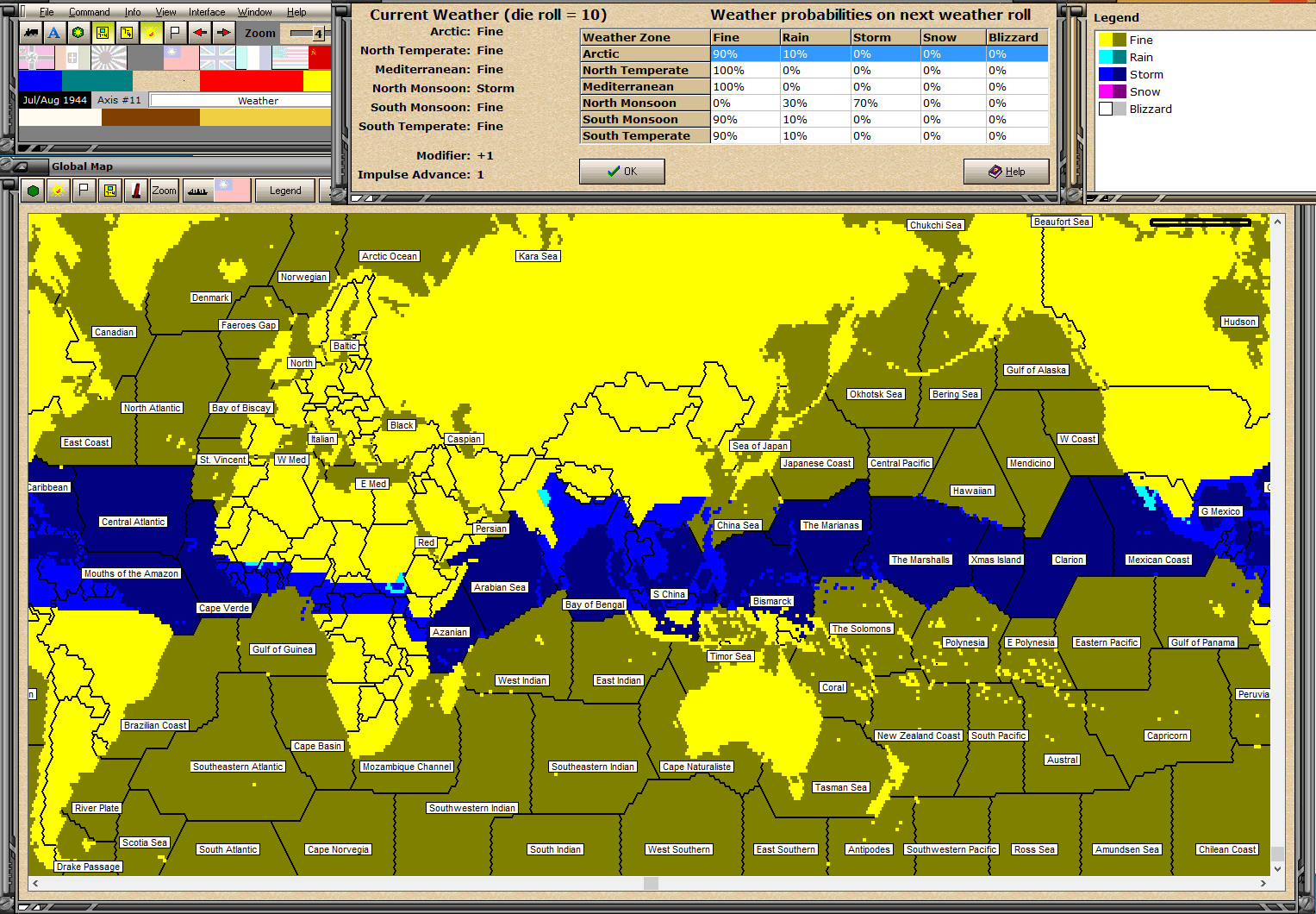The image size is (1316, 914).
Task: Click the Blizzard column header
Action: [x=1017, y=37]
